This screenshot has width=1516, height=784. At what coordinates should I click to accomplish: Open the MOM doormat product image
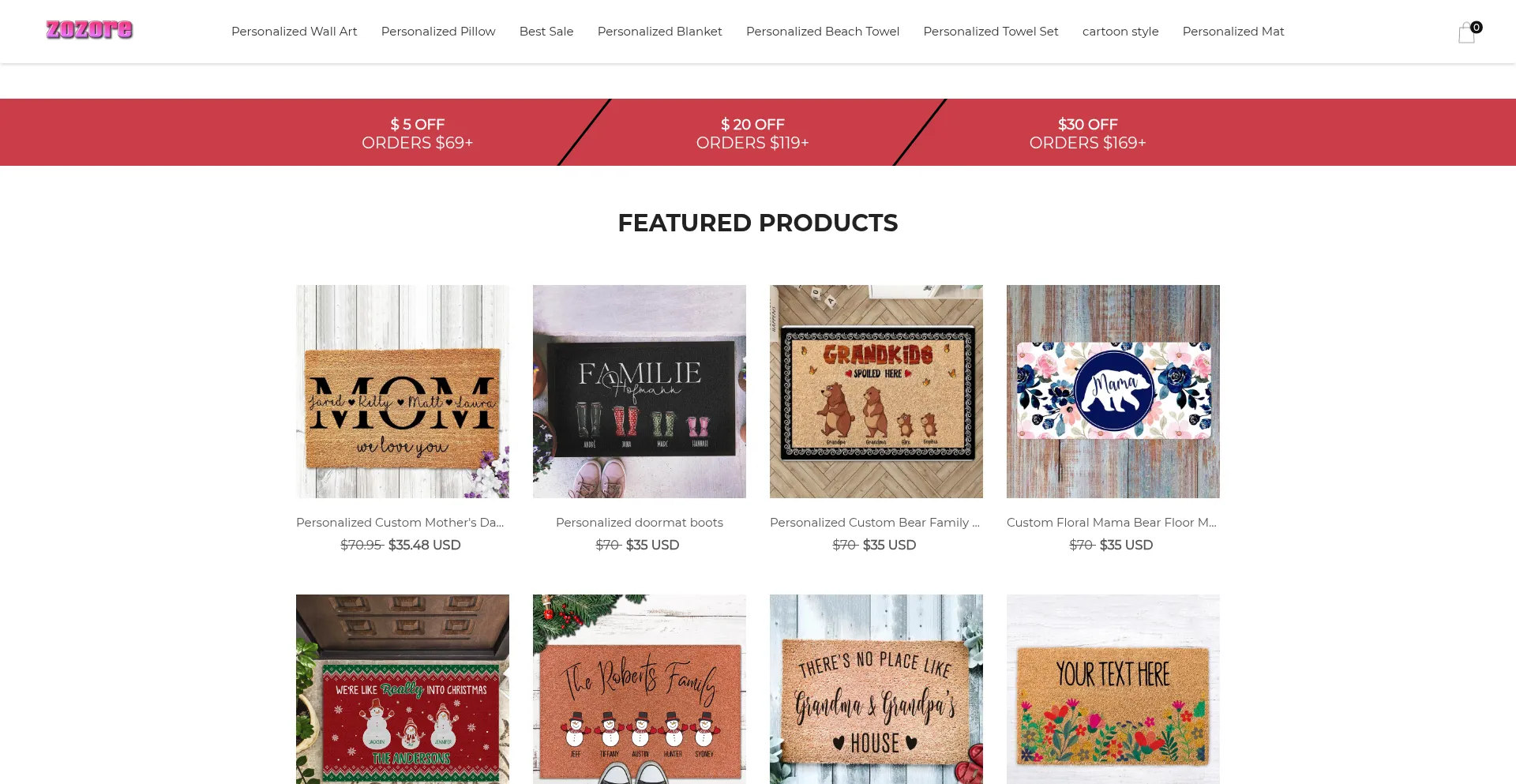(x=403, y=392)
